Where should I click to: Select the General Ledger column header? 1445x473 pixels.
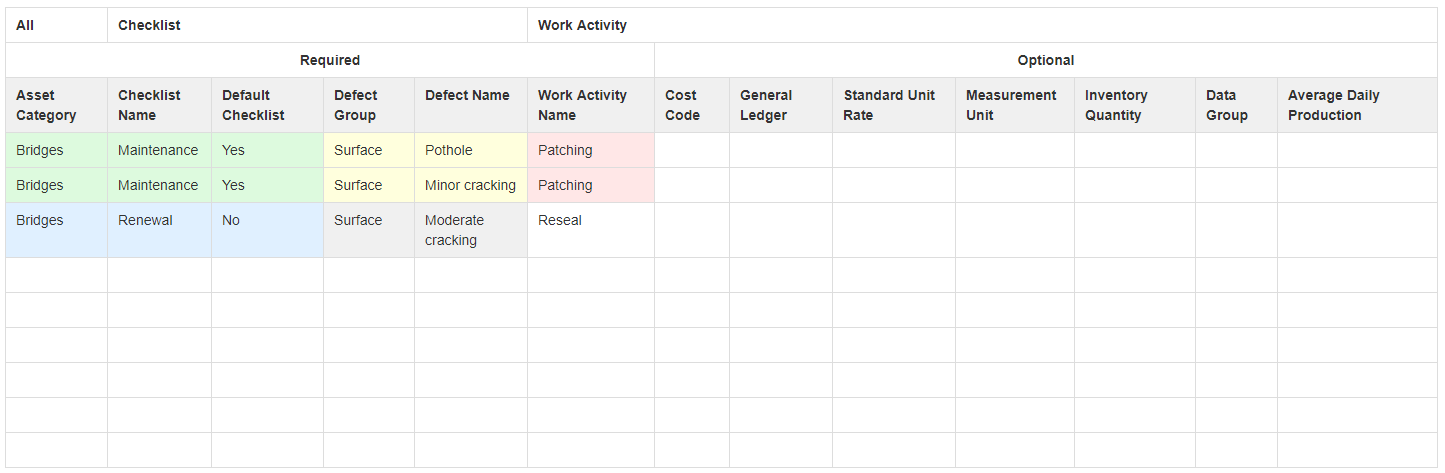tap(780, 105)
